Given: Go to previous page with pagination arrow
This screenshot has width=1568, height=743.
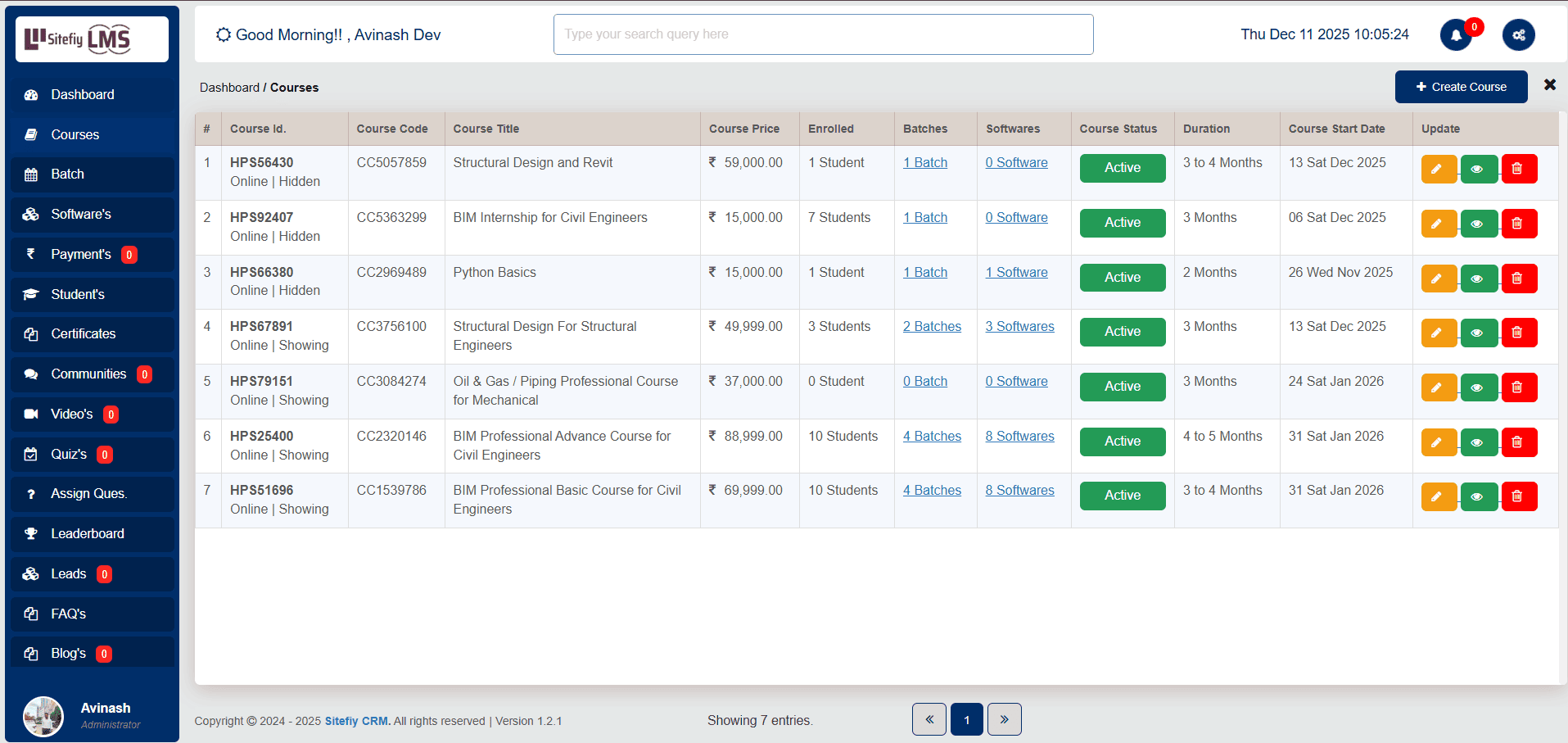Looking at the screenshot, I should click(x=929, y=719).
